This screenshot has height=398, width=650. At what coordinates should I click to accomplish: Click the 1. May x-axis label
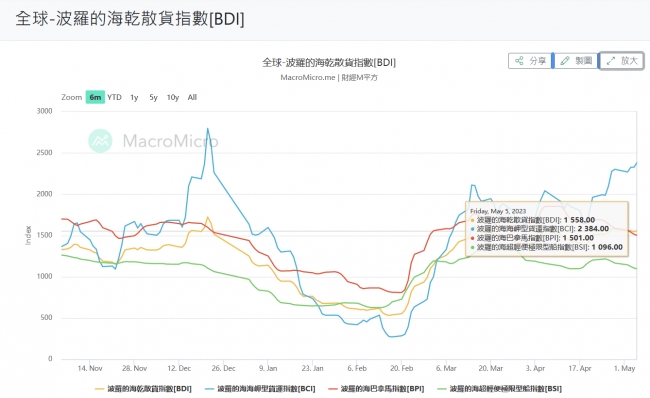tap(624, 368)
